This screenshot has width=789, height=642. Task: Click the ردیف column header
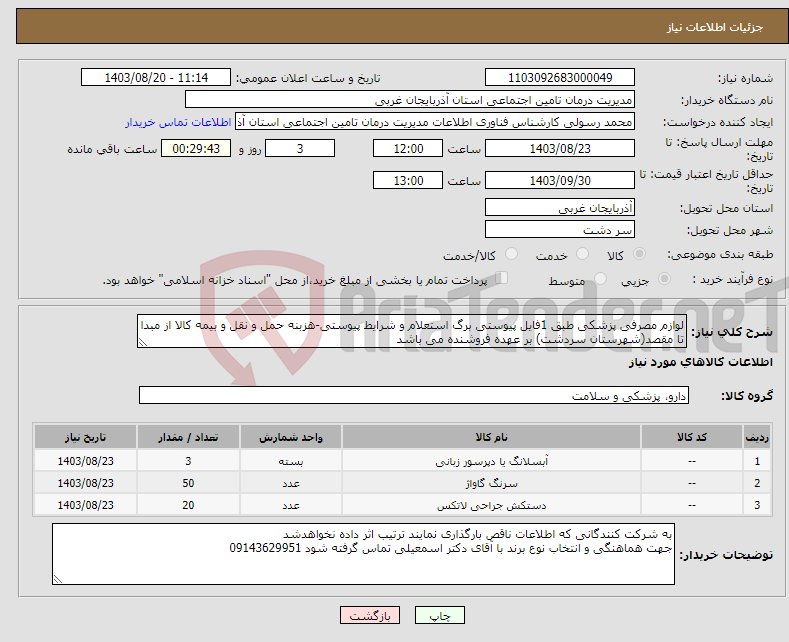[x=757, y=437]
